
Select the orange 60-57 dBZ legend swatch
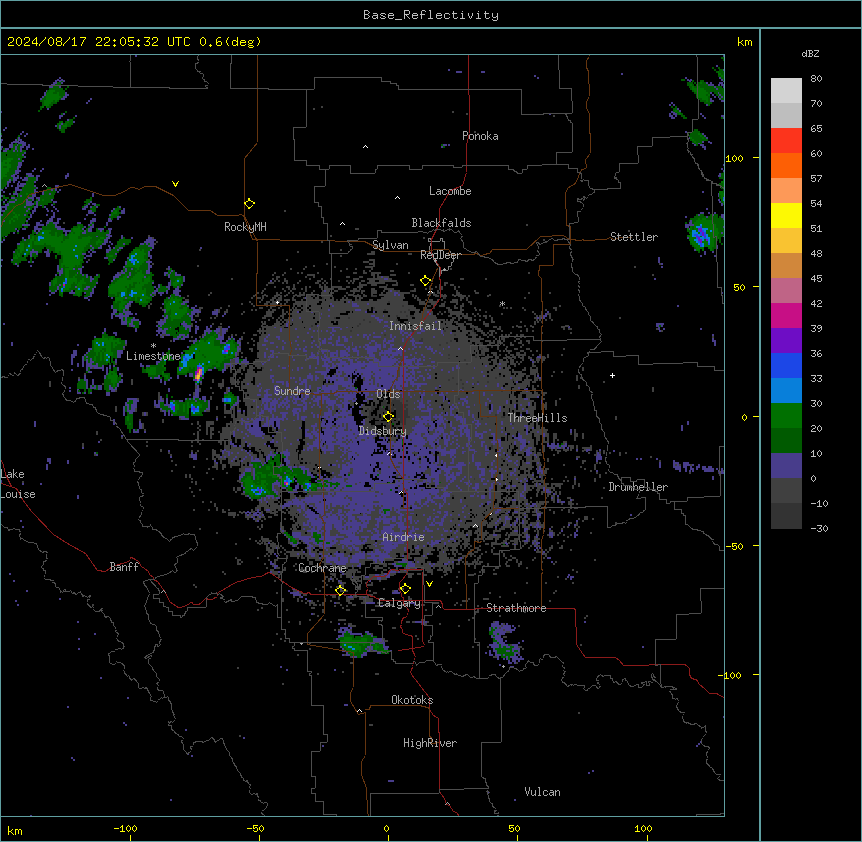[786, 165]
